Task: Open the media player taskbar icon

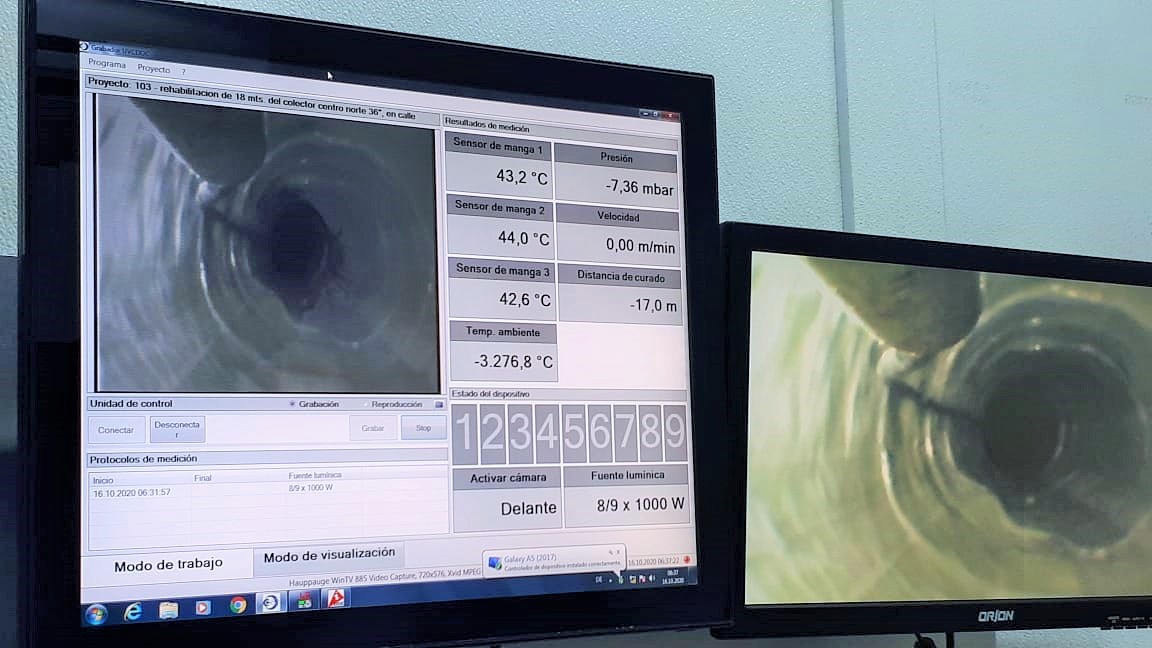Action: point(203,608)
